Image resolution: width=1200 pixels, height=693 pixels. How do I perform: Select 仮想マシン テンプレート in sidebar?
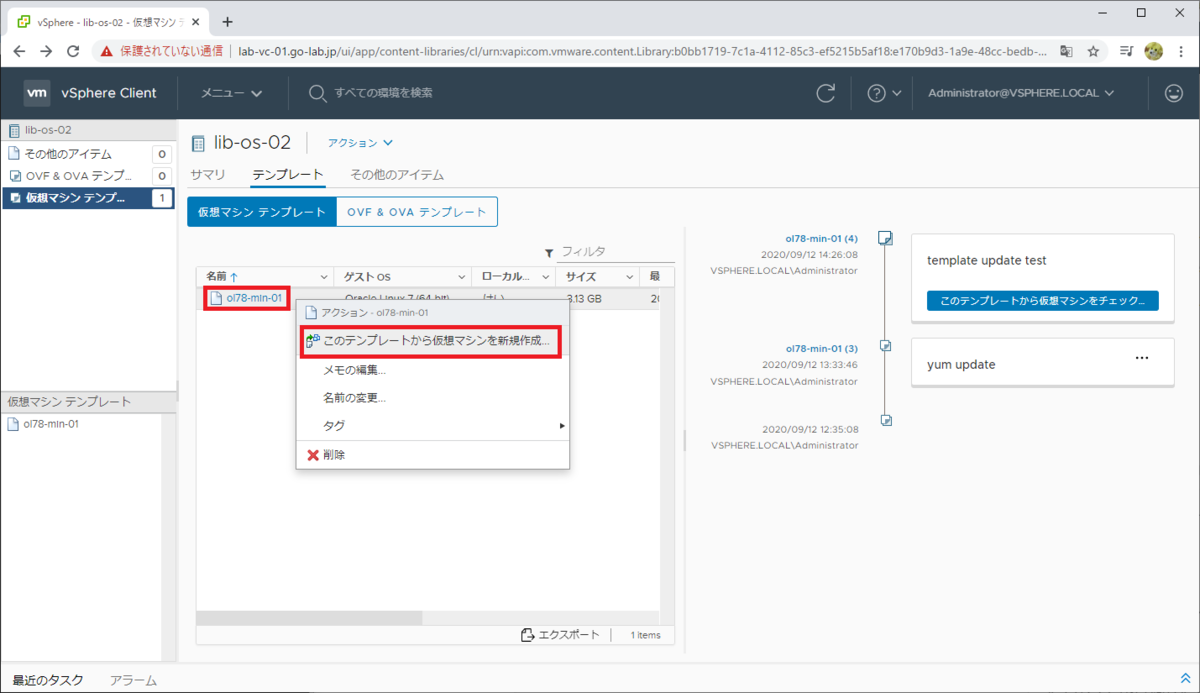click(88, 198)
